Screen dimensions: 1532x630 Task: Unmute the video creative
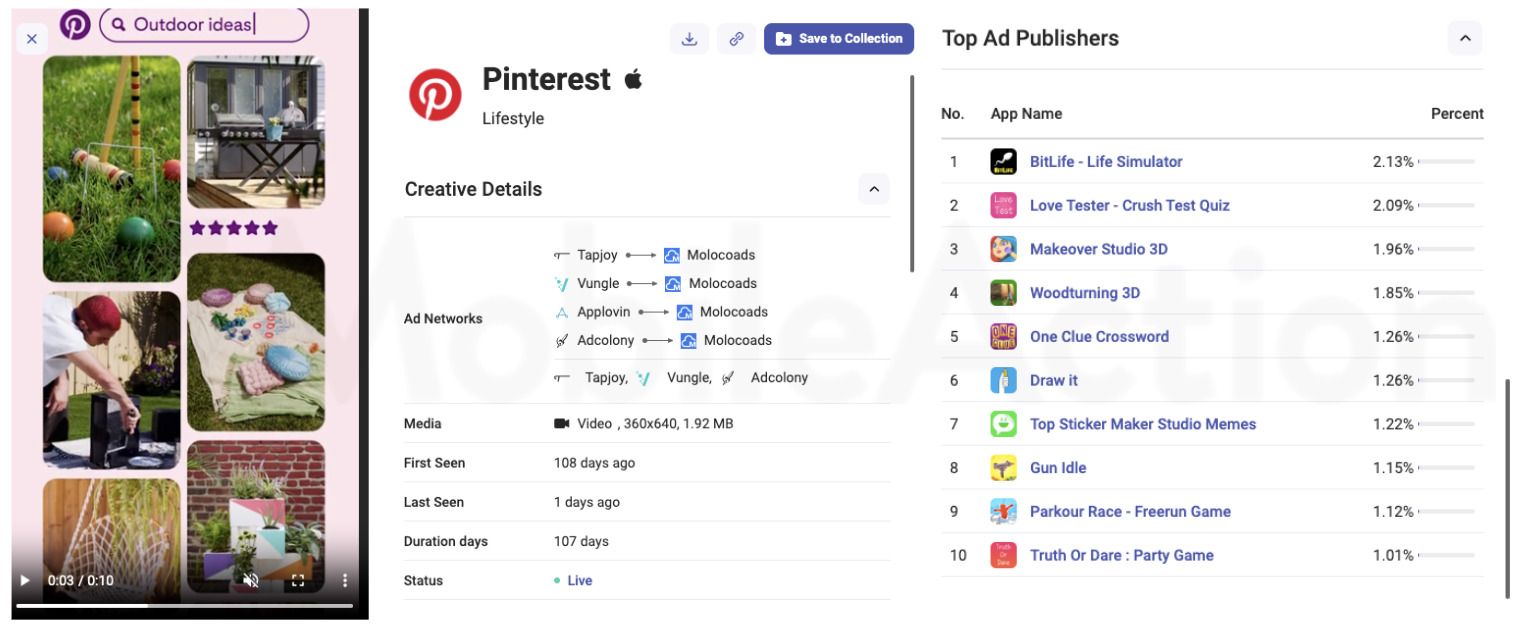click(x=251, y=580)
